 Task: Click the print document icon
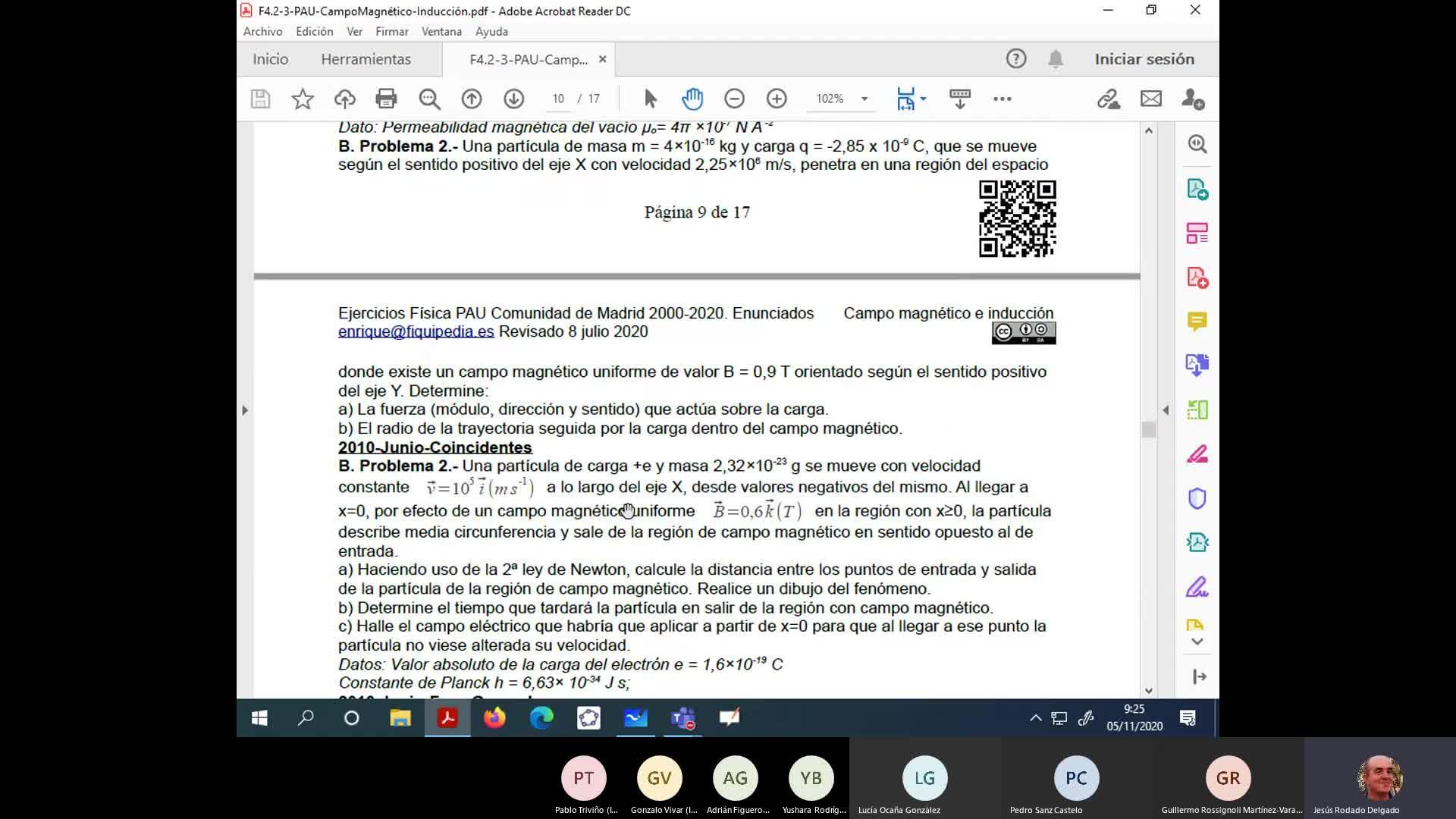pos(386,99)
